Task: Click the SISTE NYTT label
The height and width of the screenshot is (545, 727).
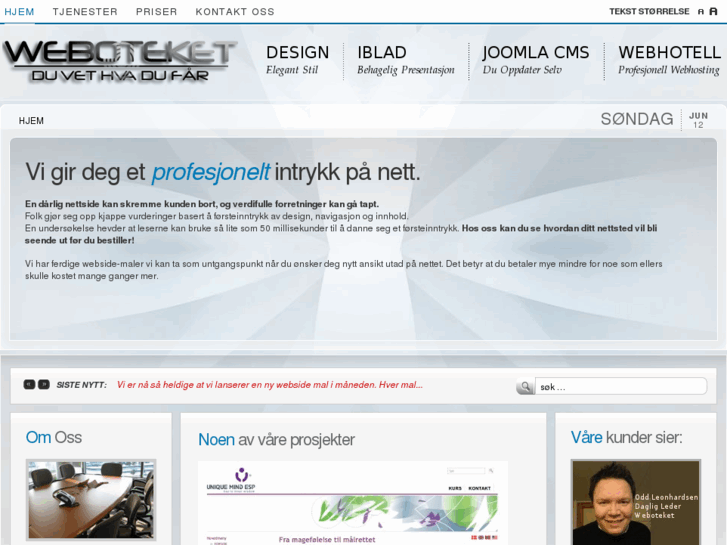Action: [x=81, y=385]
